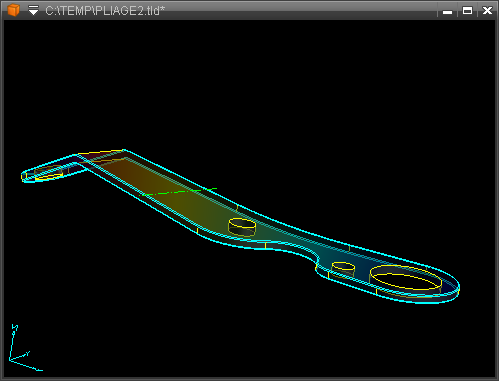499x381 pixels.
Task: Select the large oval hole on the part
Action: point(406,278)
